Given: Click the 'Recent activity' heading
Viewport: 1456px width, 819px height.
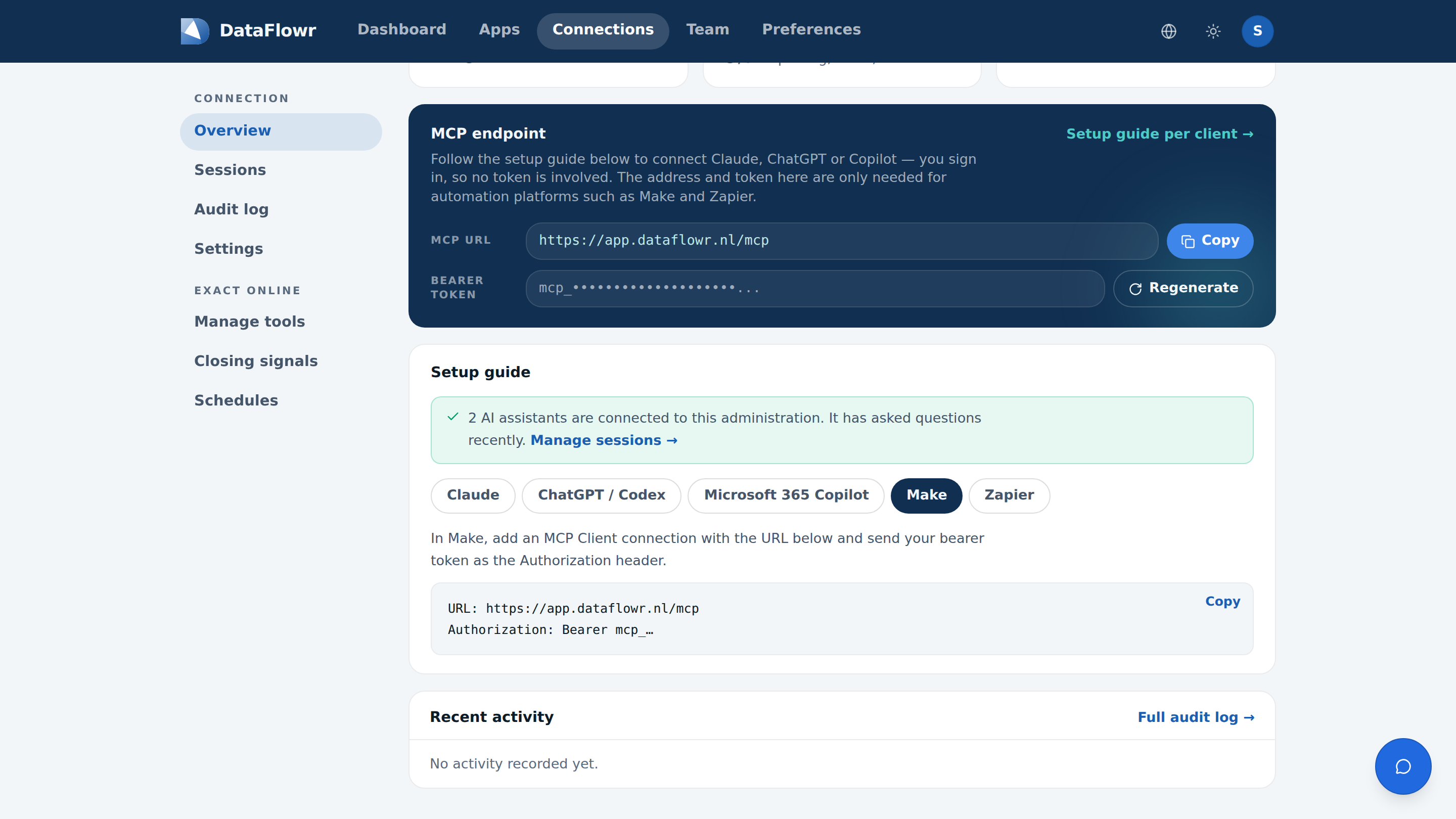Looking at the screenshot, I should (x=491, y=717).
